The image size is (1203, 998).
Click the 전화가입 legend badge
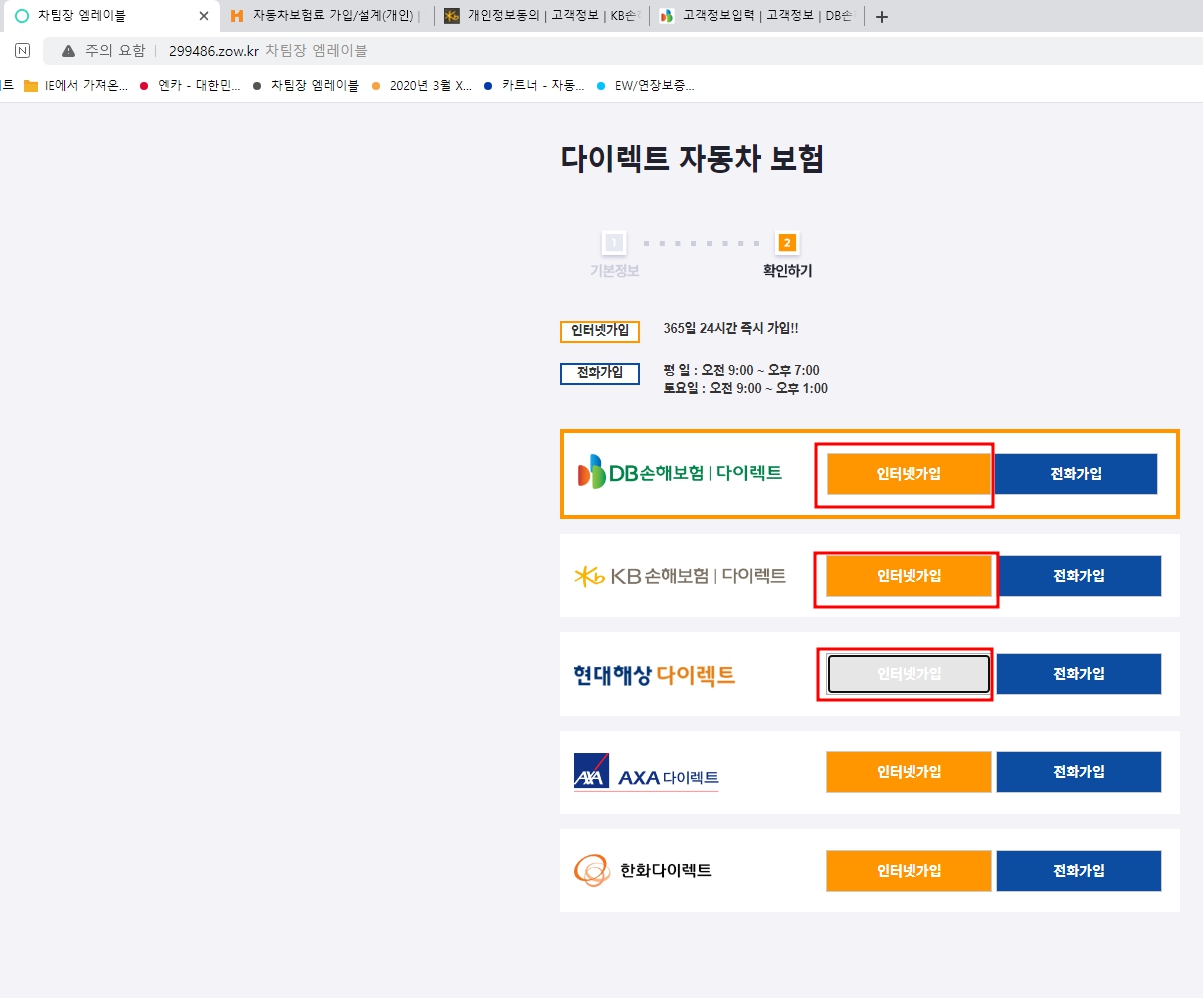click(599, 373)
